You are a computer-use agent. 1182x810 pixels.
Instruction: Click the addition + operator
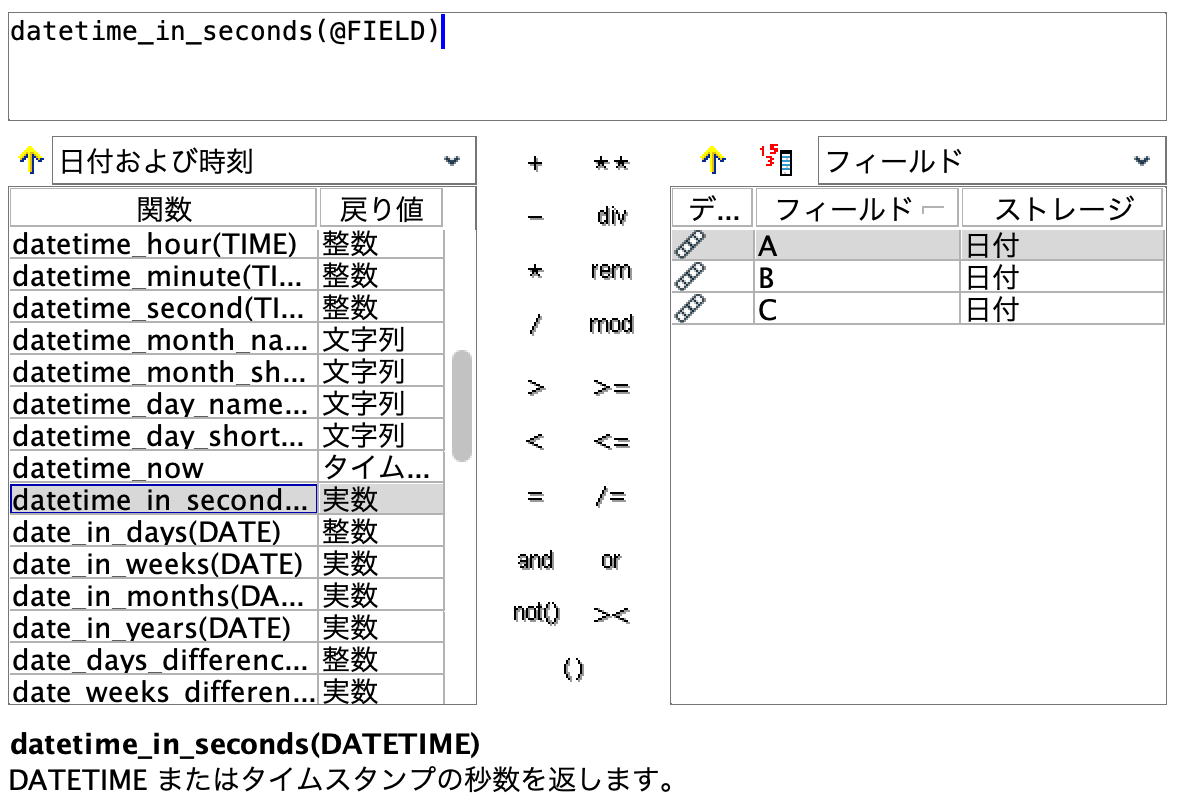pyautogui.click(x=536, y=164)
